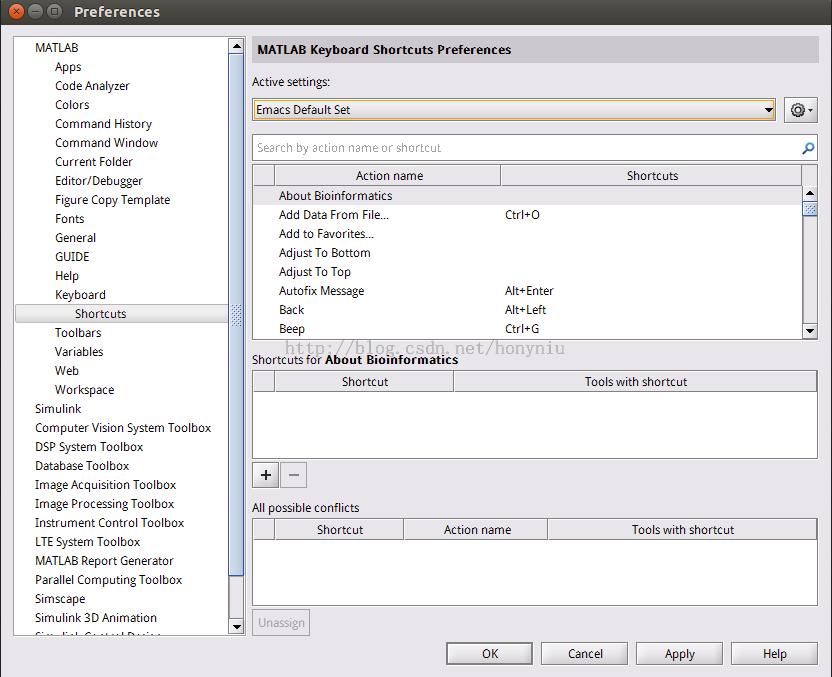
Task: Sort by the Shortcuts column header
Action: point(651,176)
